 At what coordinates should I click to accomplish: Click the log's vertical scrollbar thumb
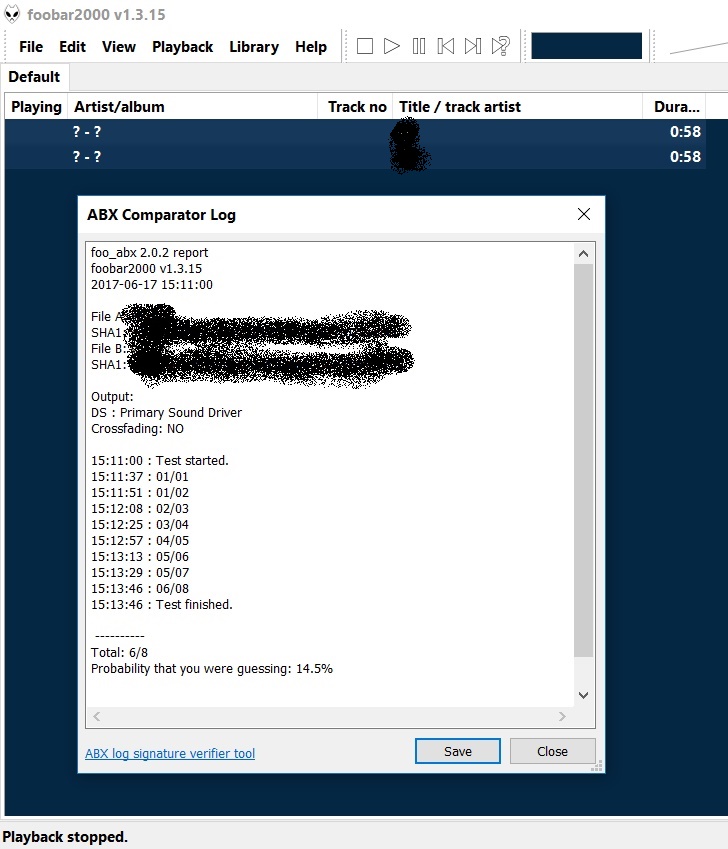[x=583, y=460]
